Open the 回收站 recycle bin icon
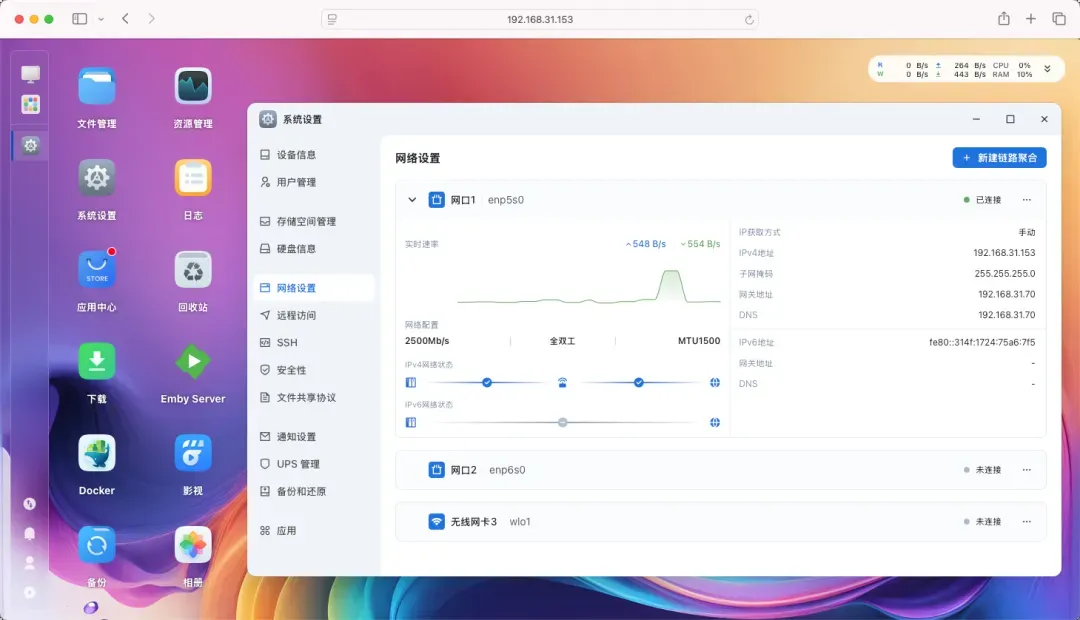 pos(193,270)
